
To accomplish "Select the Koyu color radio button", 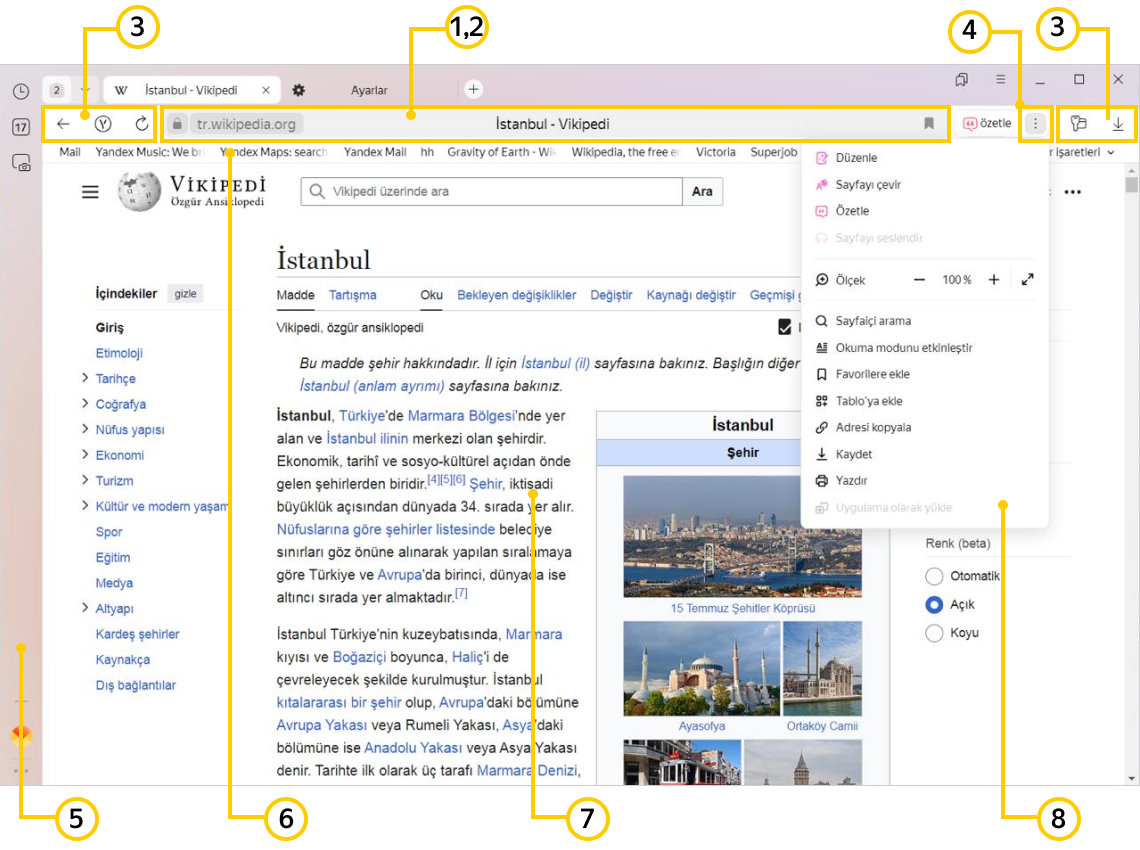I will (934, 633).
